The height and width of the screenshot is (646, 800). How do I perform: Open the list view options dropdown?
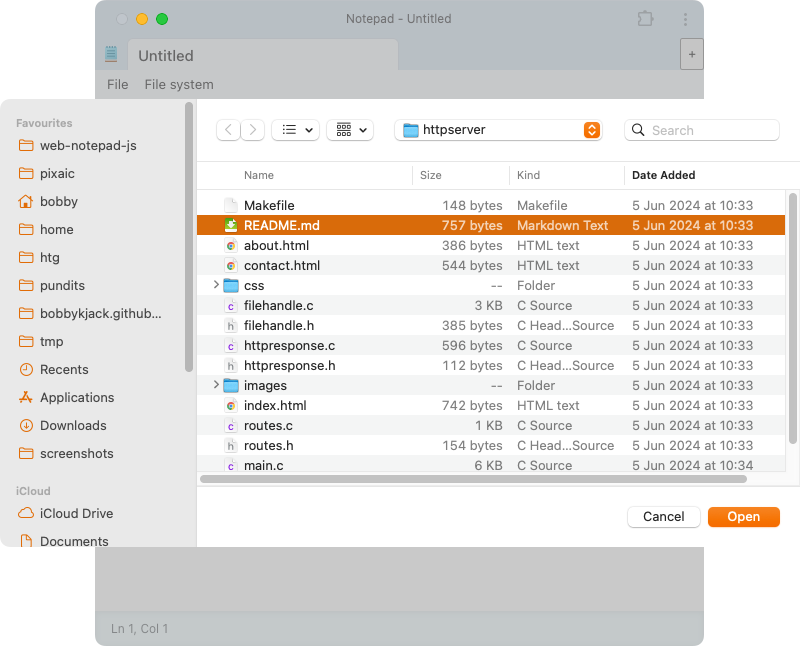(295, 130)
